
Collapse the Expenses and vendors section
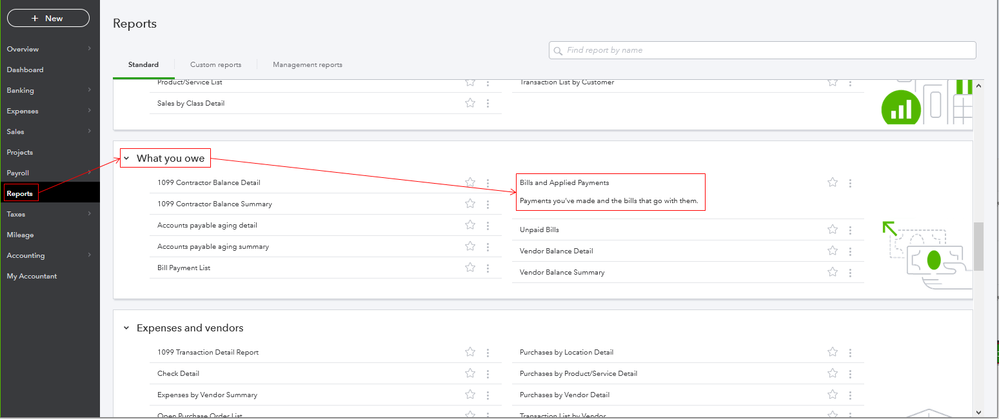coord(127,328)
